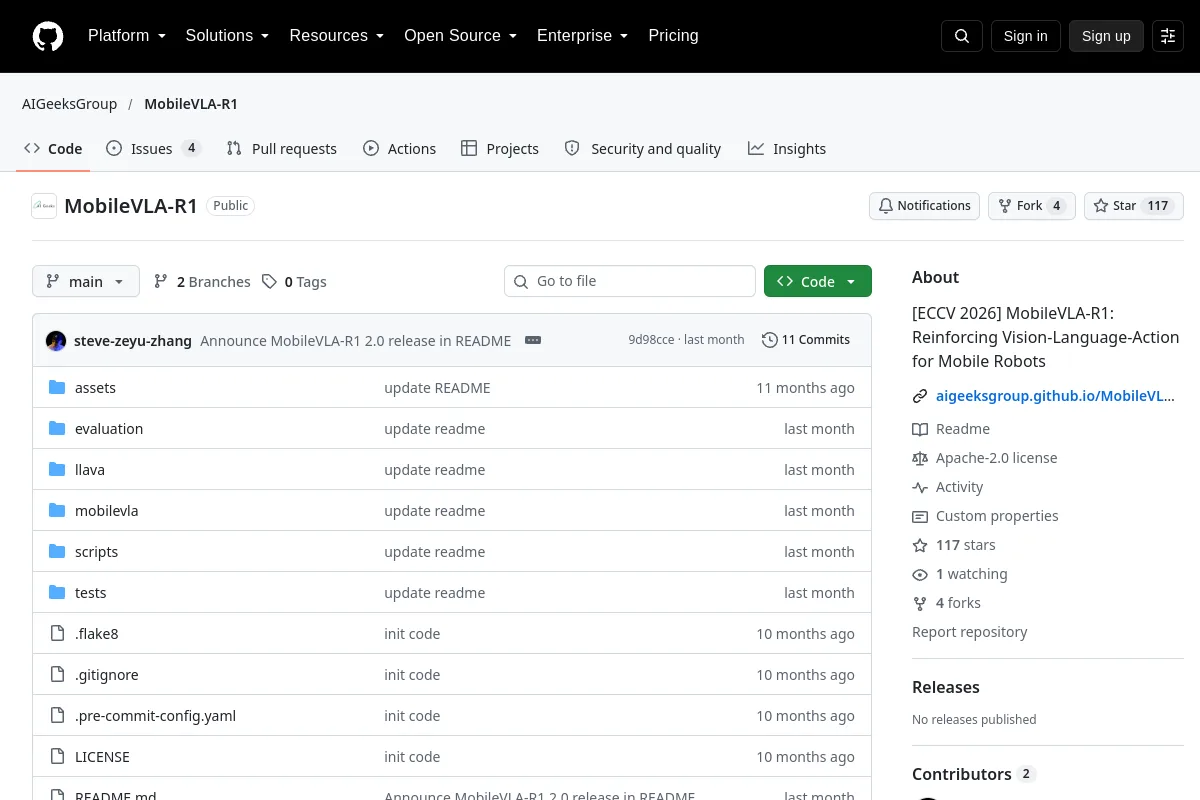Screen dimensions: 1200x800
Task: Open the search magnifier button
Action: click(962, 36)
